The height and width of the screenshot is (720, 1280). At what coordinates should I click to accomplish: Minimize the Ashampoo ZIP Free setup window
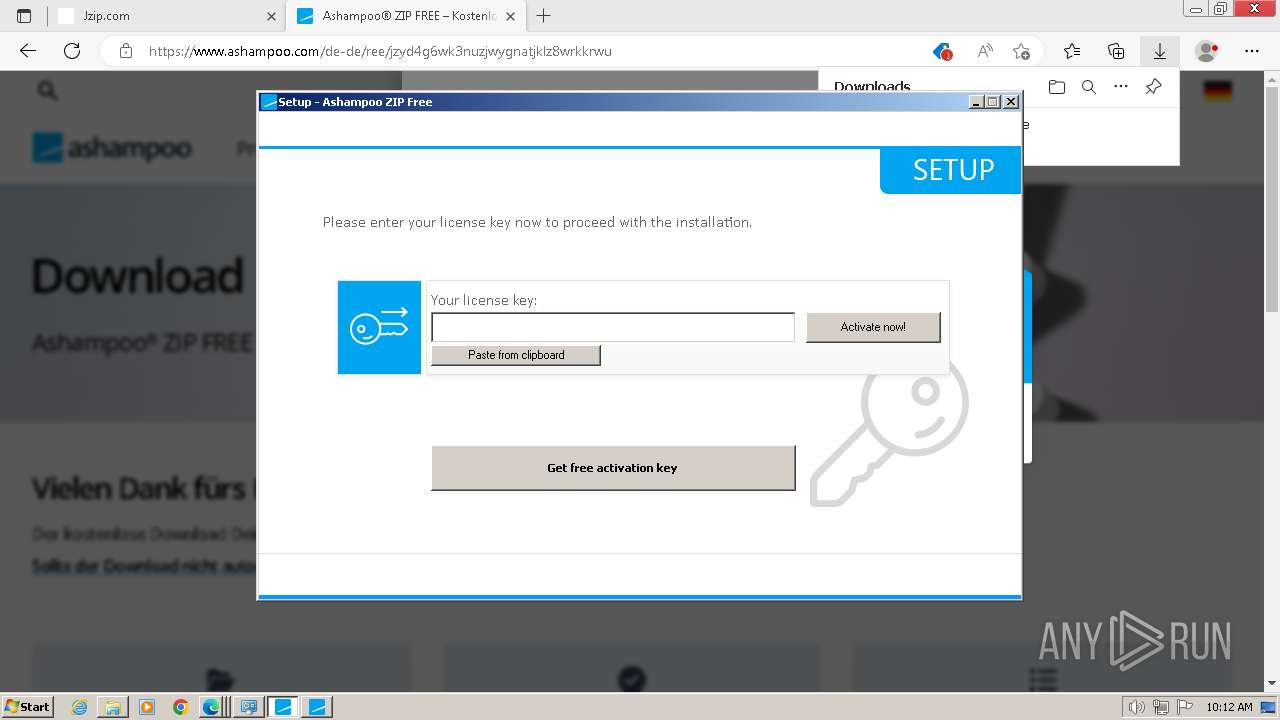tap(976, 102)
